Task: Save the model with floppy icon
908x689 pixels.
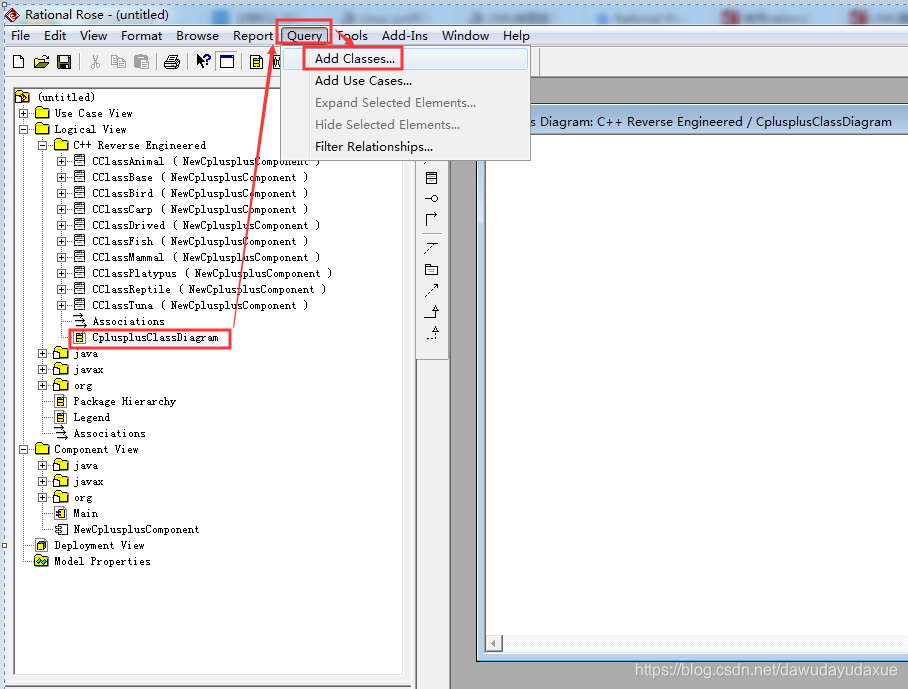Action: 64,61
